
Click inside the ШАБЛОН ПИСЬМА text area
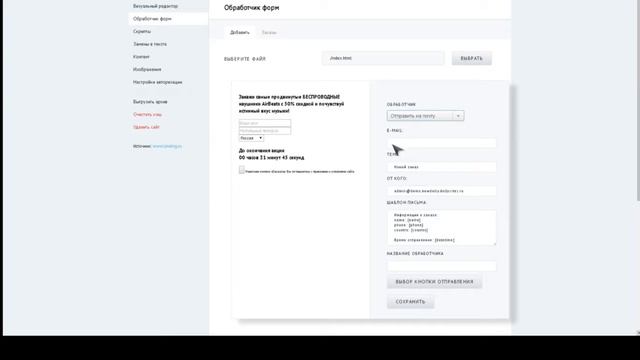tap(442, 228)
